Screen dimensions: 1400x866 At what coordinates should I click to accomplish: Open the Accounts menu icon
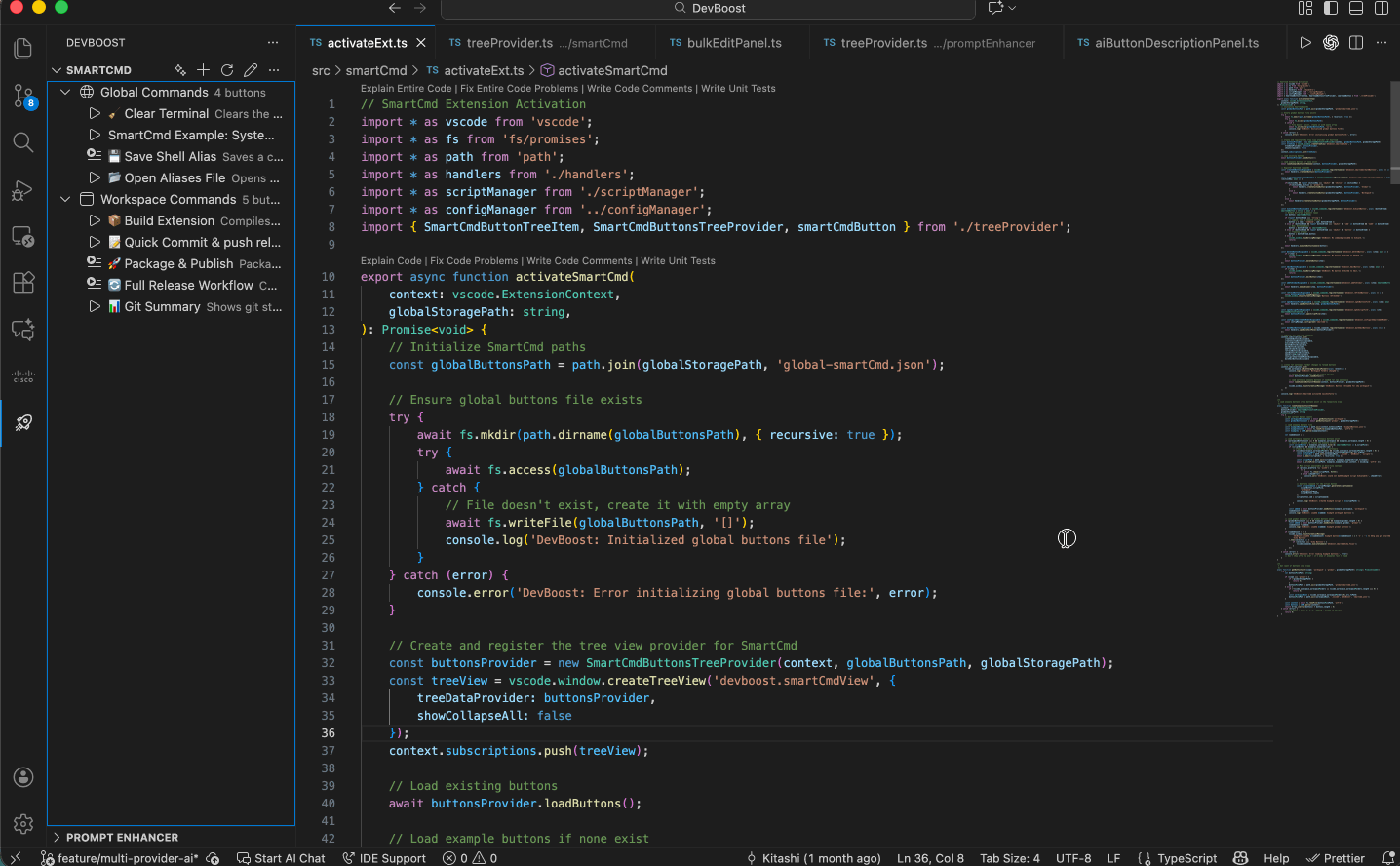coord(23,777)
